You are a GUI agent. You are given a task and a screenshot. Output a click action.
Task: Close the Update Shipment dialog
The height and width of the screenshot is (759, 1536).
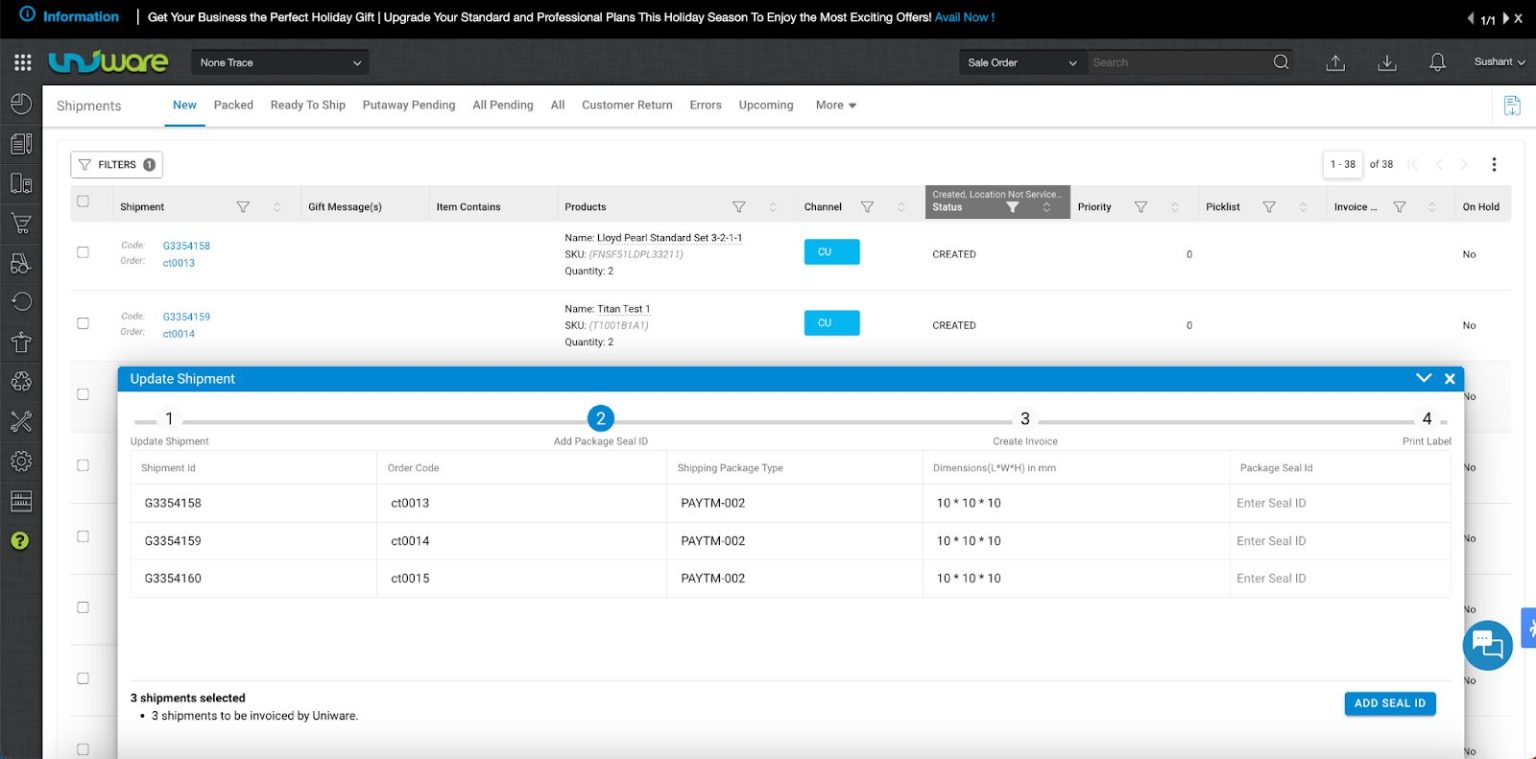pyautogui.click(x=1450, y=379)
